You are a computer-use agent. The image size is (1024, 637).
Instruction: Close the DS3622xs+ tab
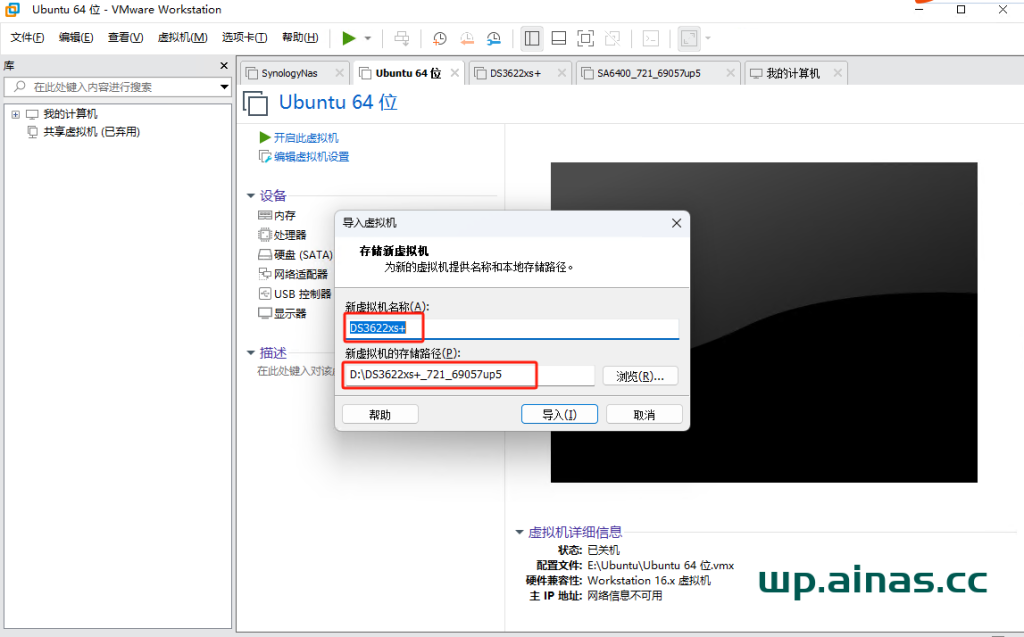pos(562,73)
